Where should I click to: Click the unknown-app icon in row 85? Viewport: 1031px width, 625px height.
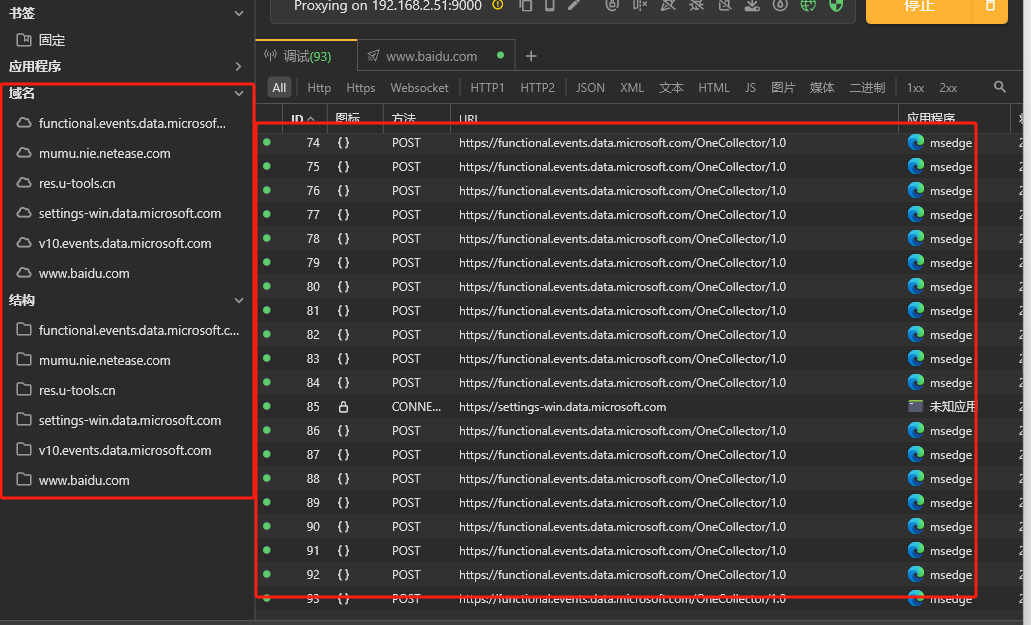pos(916,406)
